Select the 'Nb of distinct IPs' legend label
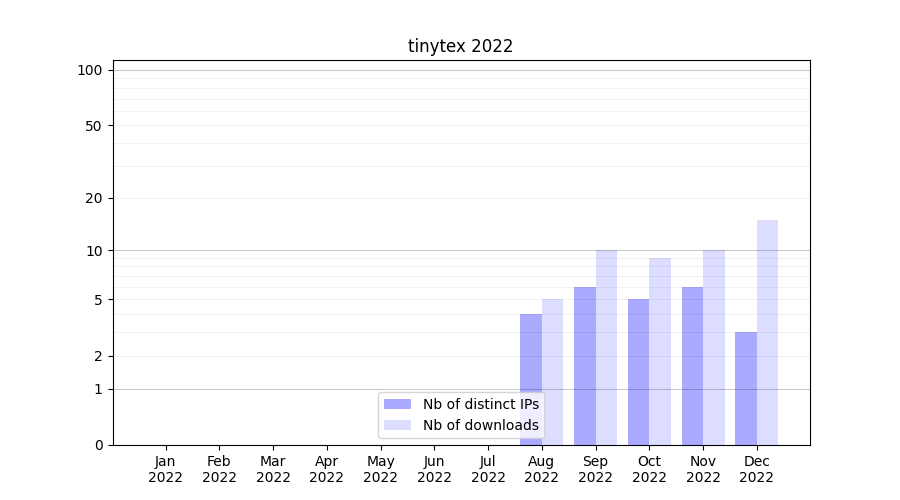The width and height of the screenshot is (900, 500). coord(480,404)
